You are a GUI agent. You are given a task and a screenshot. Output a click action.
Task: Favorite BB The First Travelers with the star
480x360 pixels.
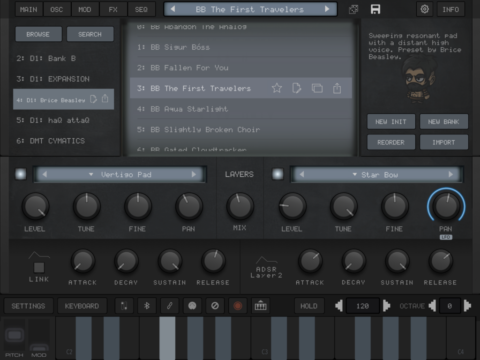(x=277, y=88)
